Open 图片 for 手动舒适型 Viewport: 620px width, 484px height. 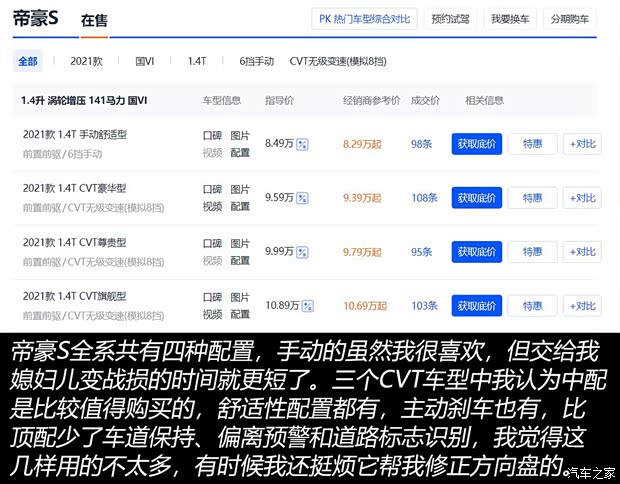(x=240, y=136)
